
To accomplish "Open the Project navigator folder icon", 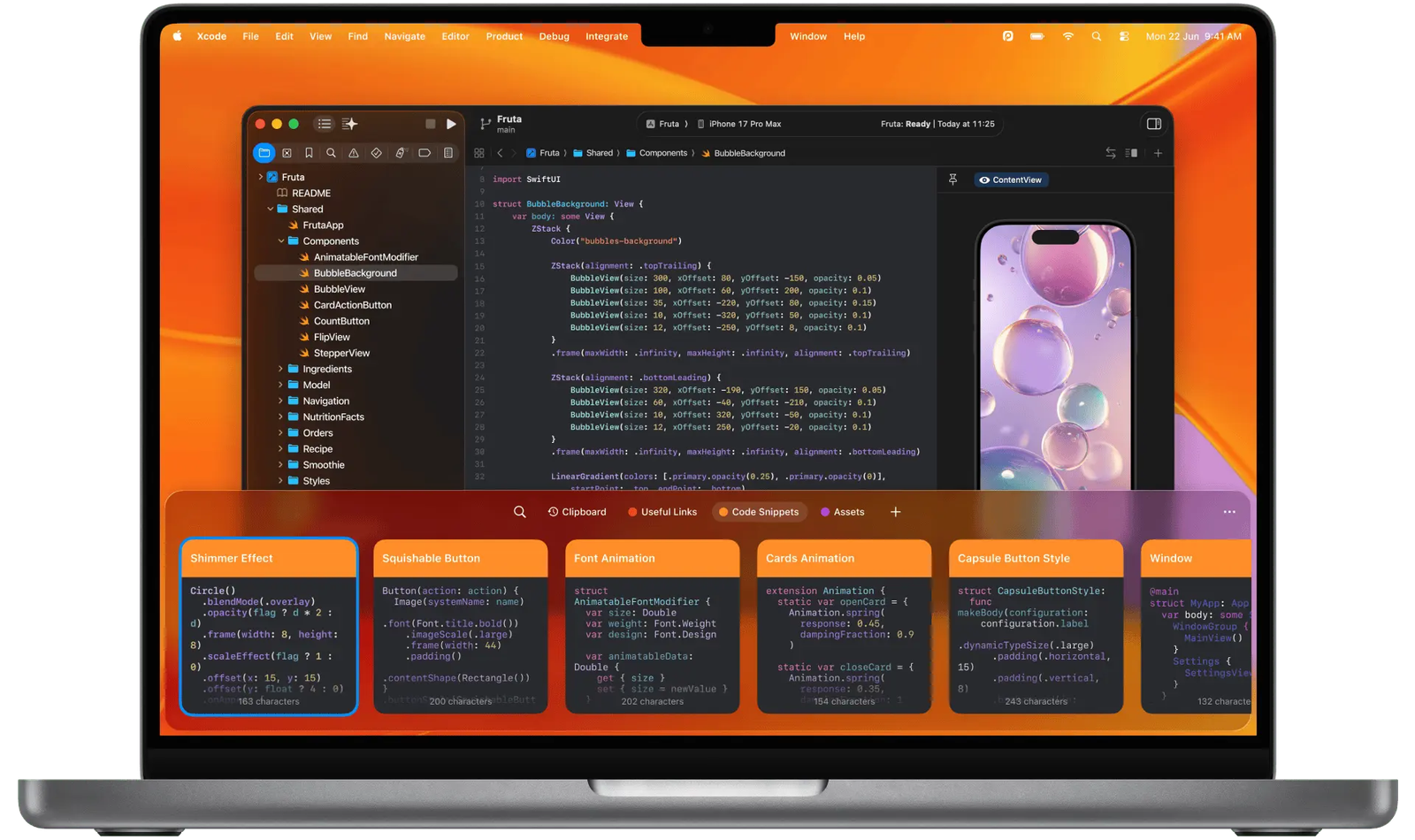I will 264,153.
